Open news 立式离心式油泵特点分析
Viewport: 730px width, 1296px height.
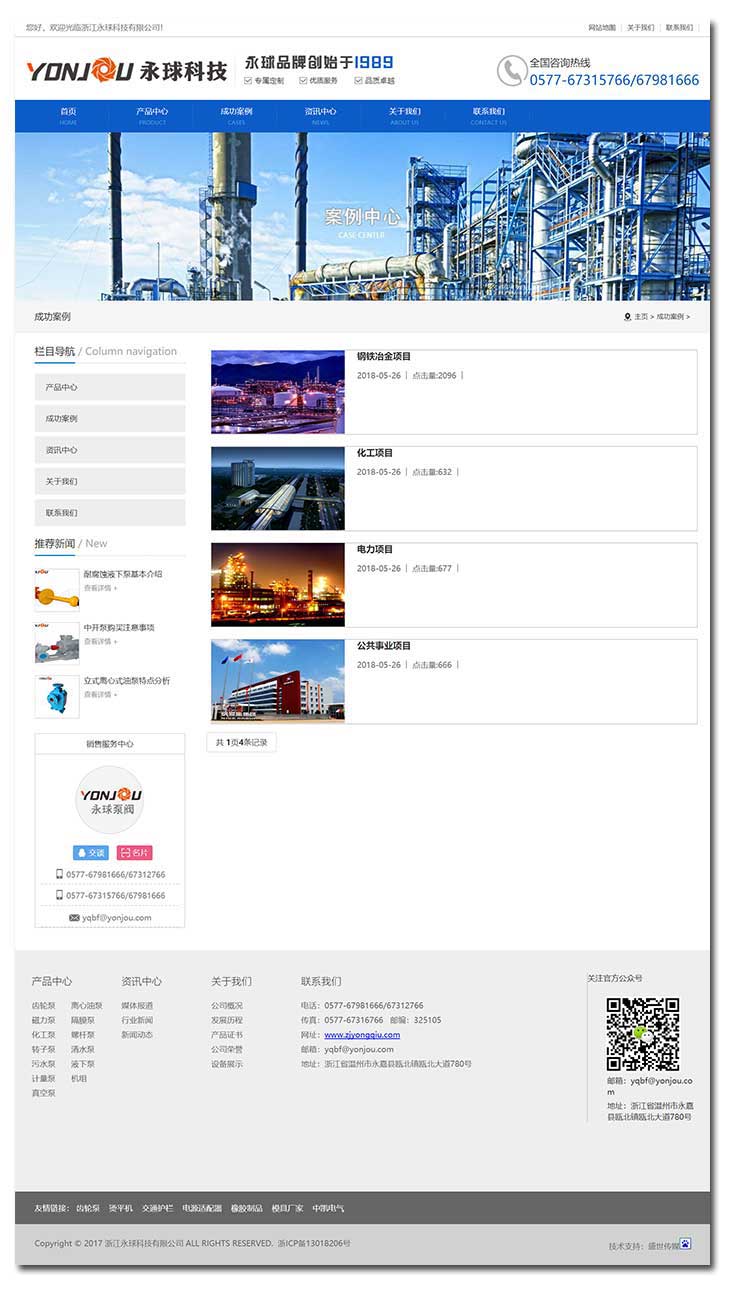127,681
